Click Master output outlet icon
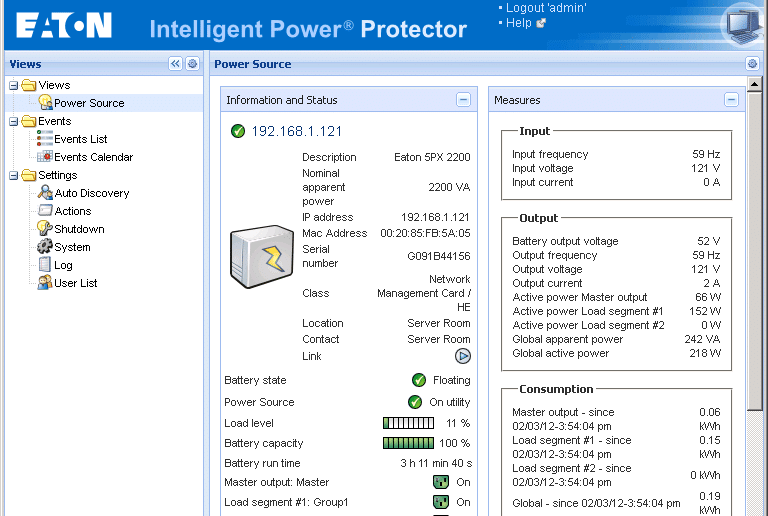 click(x=441, y=482)
